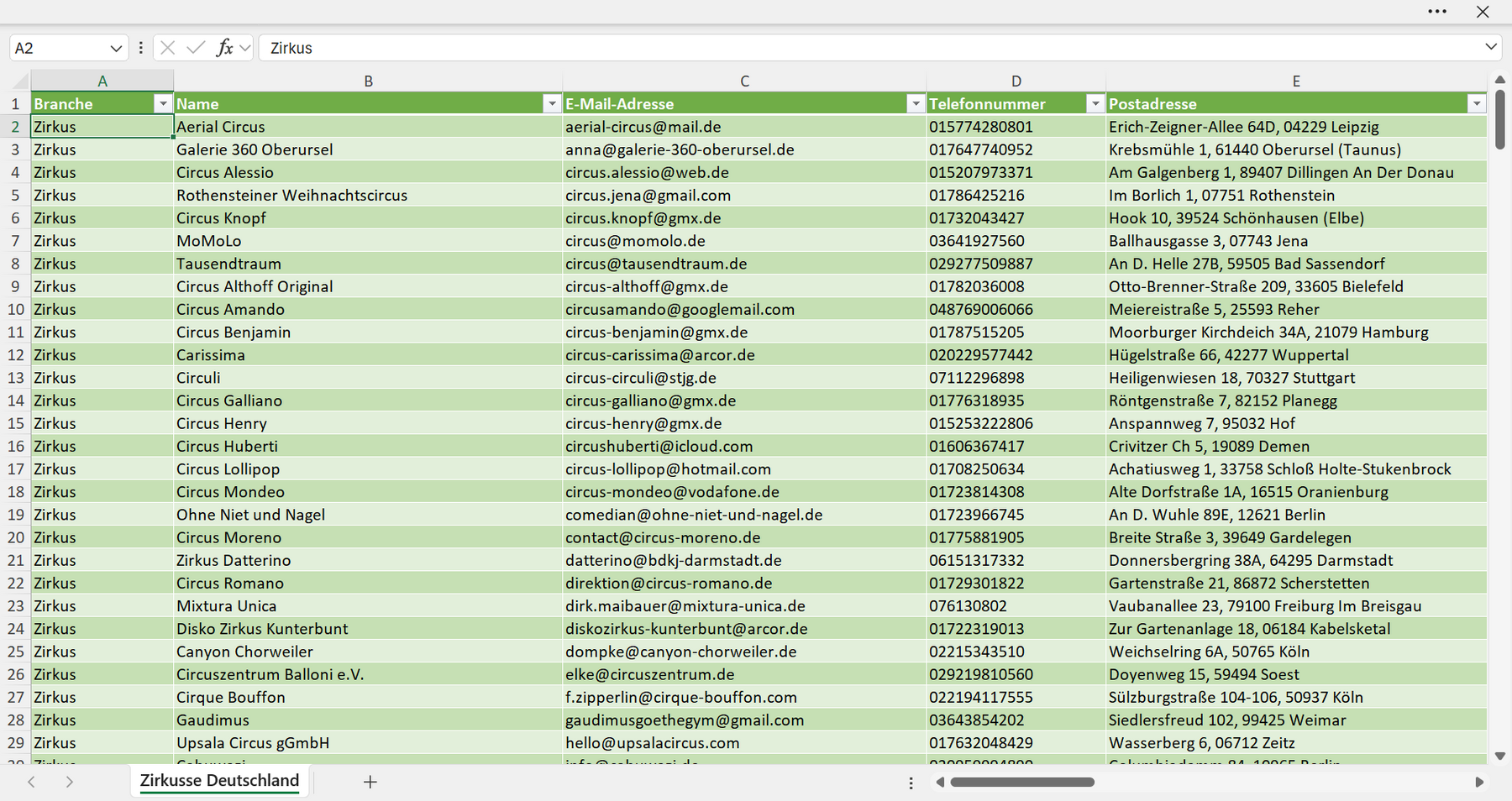Click the Cancel formula X icon
The image size is (1512, 801).
[168, 48]
